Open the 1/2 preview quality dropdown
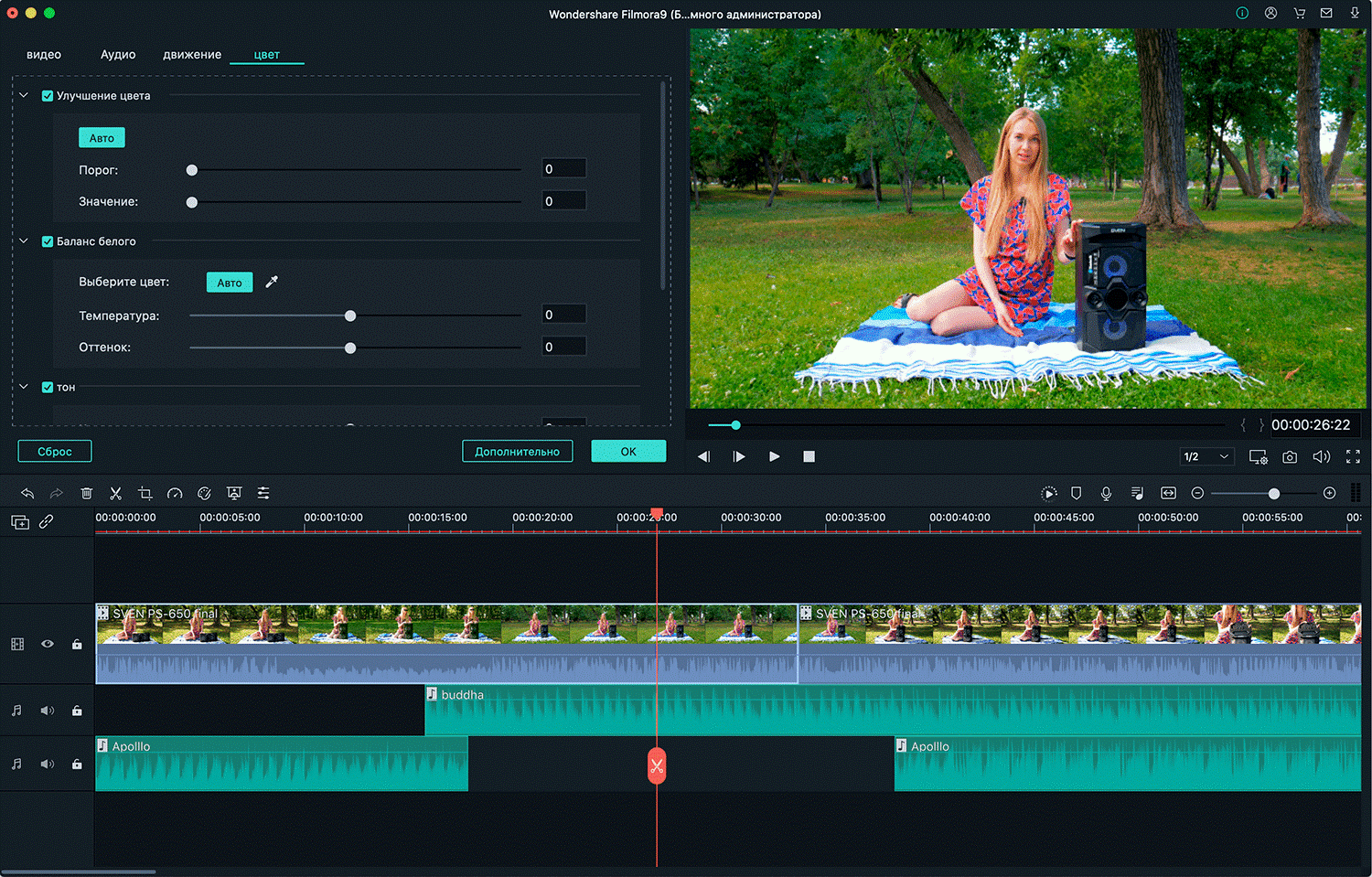 1206,456
